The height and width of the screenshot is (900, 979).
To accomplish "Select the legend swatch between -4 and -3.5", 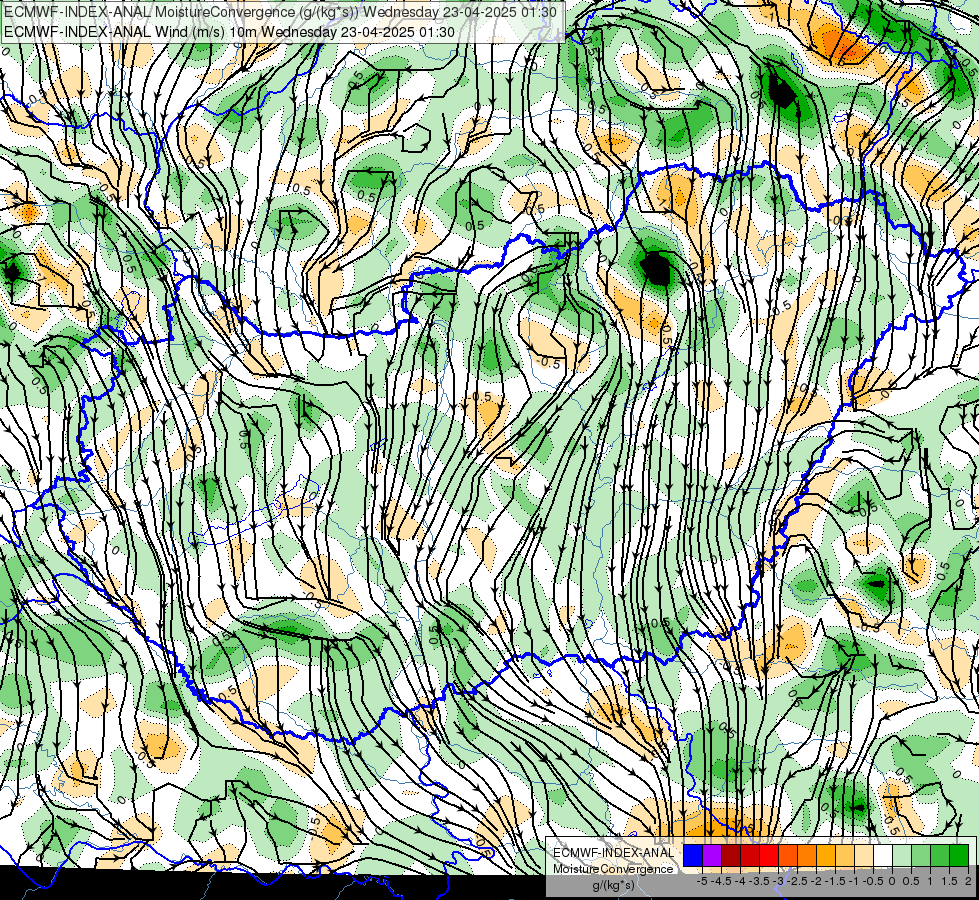I will (x=750, y=855).
